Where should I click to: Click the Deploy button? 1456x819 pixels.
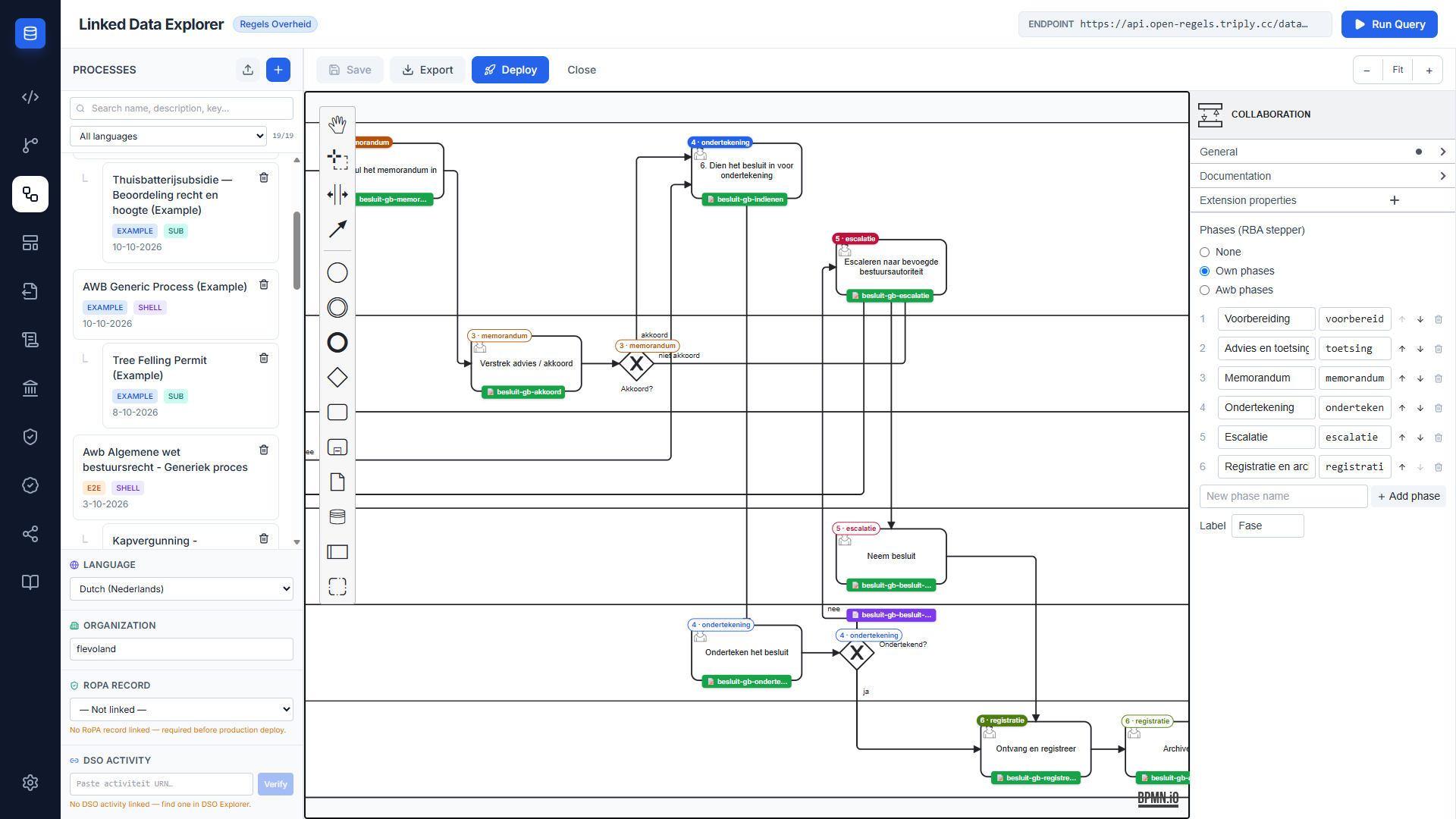point(510,70)
